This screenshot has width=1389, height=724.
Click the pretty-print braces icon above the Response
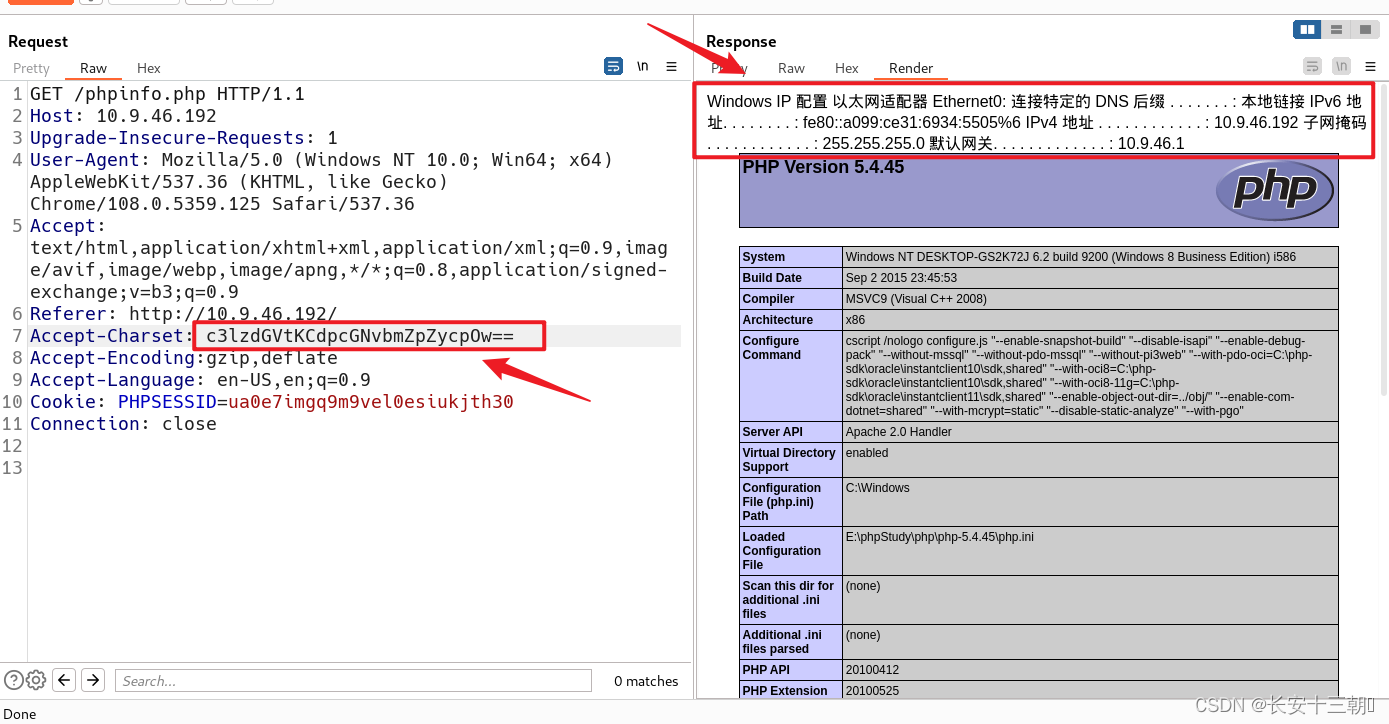1311,65
